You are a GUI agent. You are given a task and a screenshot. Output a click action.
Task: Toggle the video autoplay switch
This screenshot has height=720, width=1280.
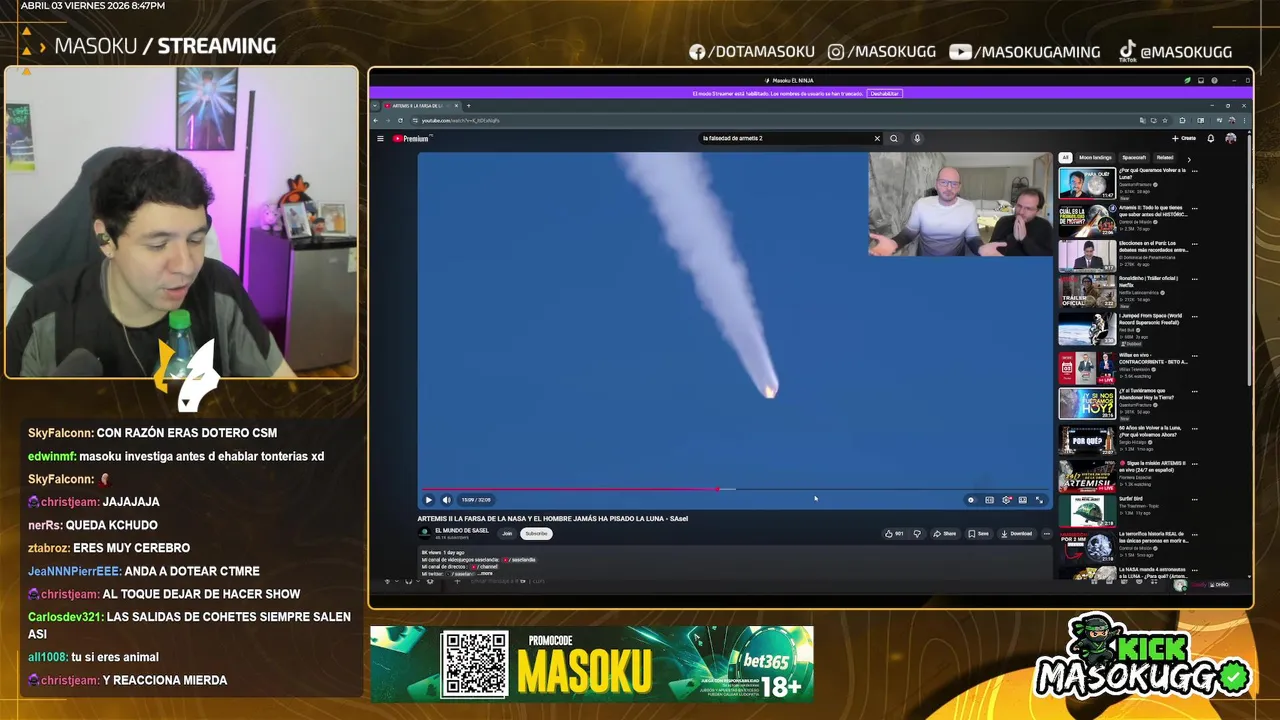pyautogui.click(x=971, y=500)
